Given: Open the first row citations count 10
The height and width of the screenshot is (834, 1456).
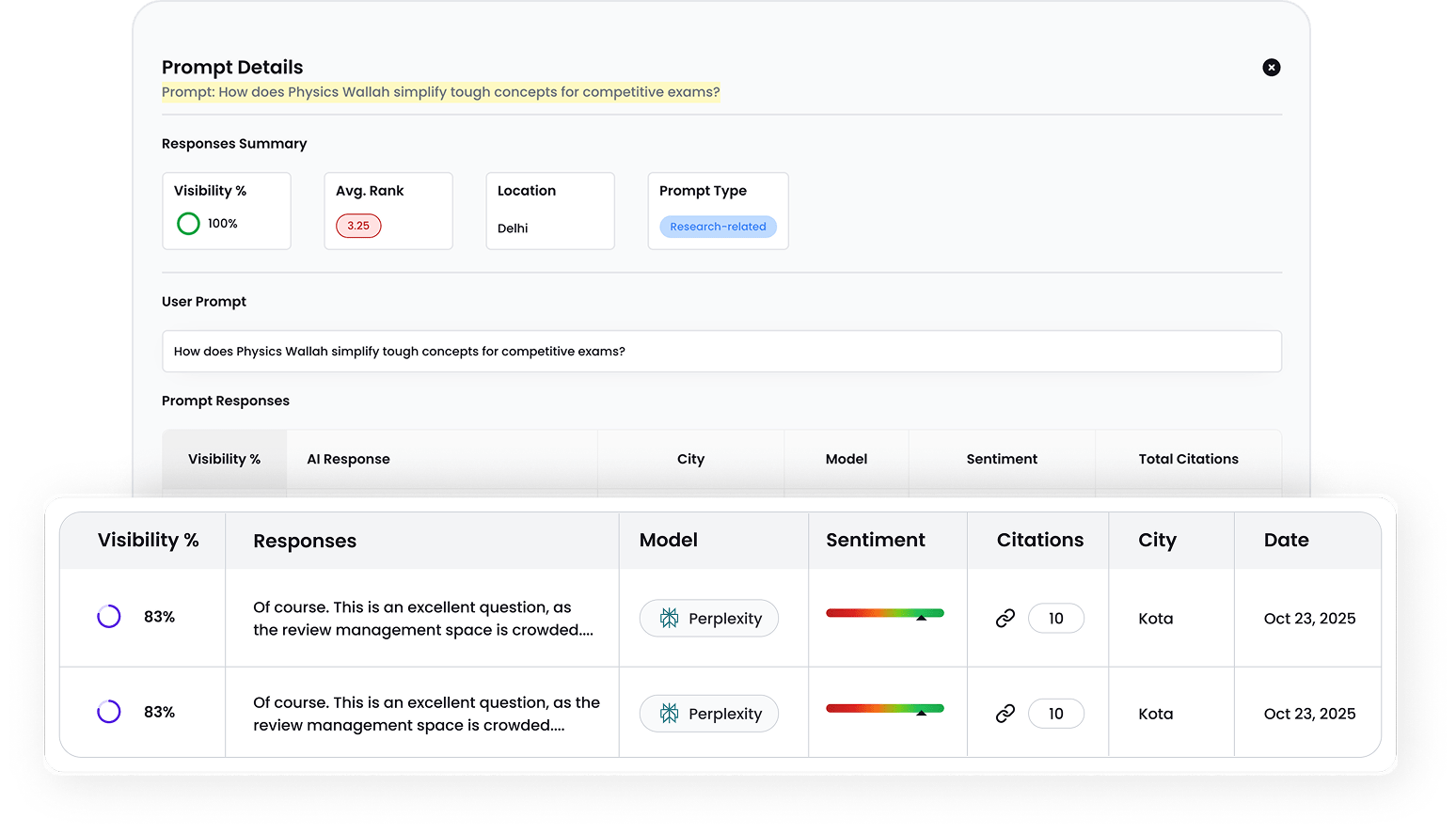Looking at the screenshot, I should [1055, 619].
